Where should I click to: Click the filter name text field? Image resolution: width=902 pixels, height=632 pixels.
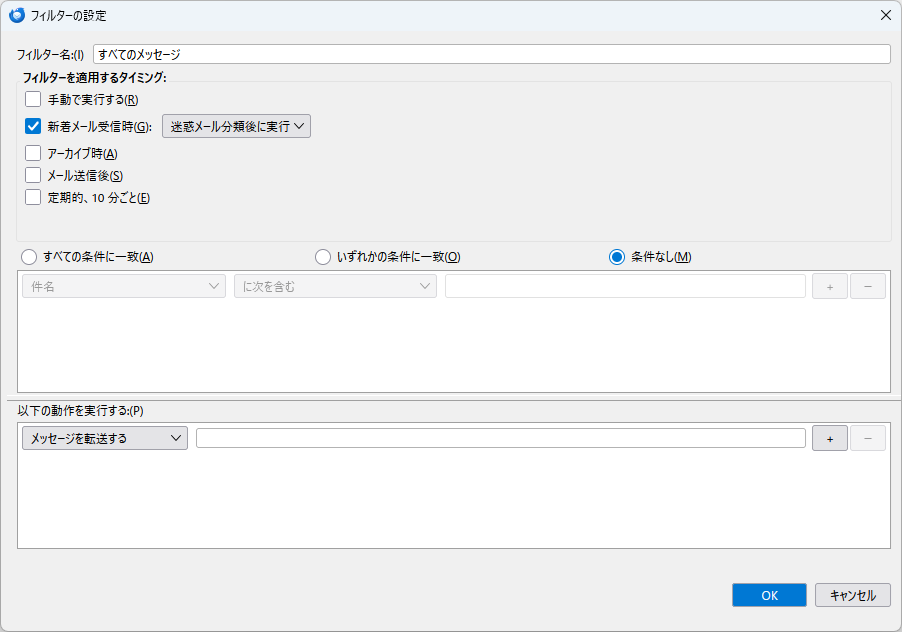(x=491, y=54)
